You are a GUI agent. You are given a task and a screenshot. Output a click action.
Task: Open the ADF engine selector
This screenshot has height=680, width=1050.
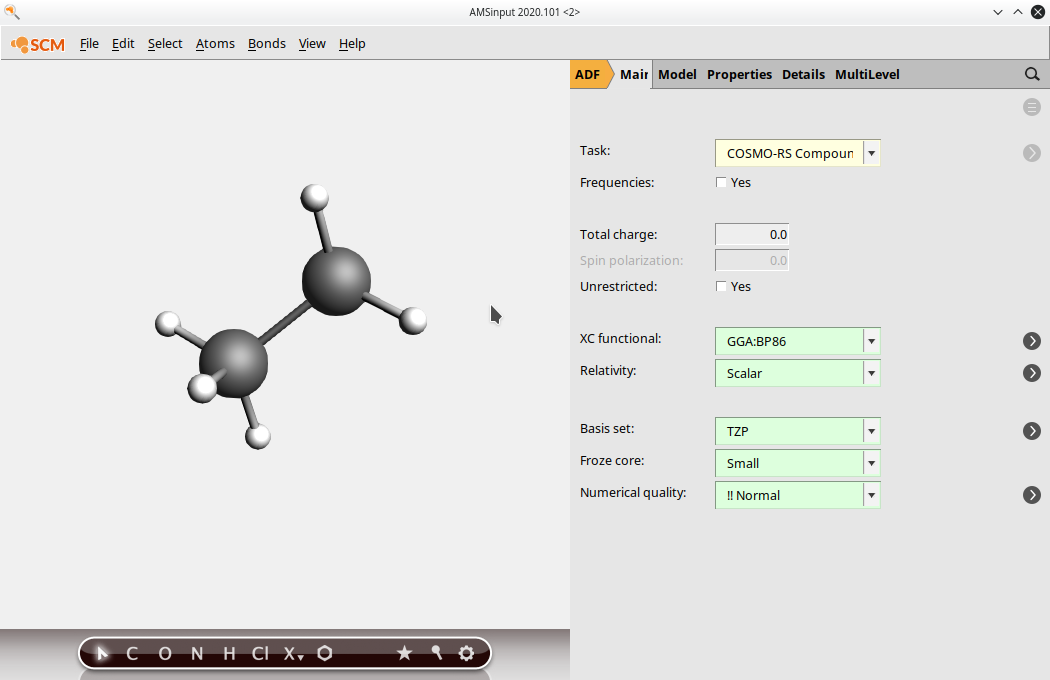pos(588,74)
